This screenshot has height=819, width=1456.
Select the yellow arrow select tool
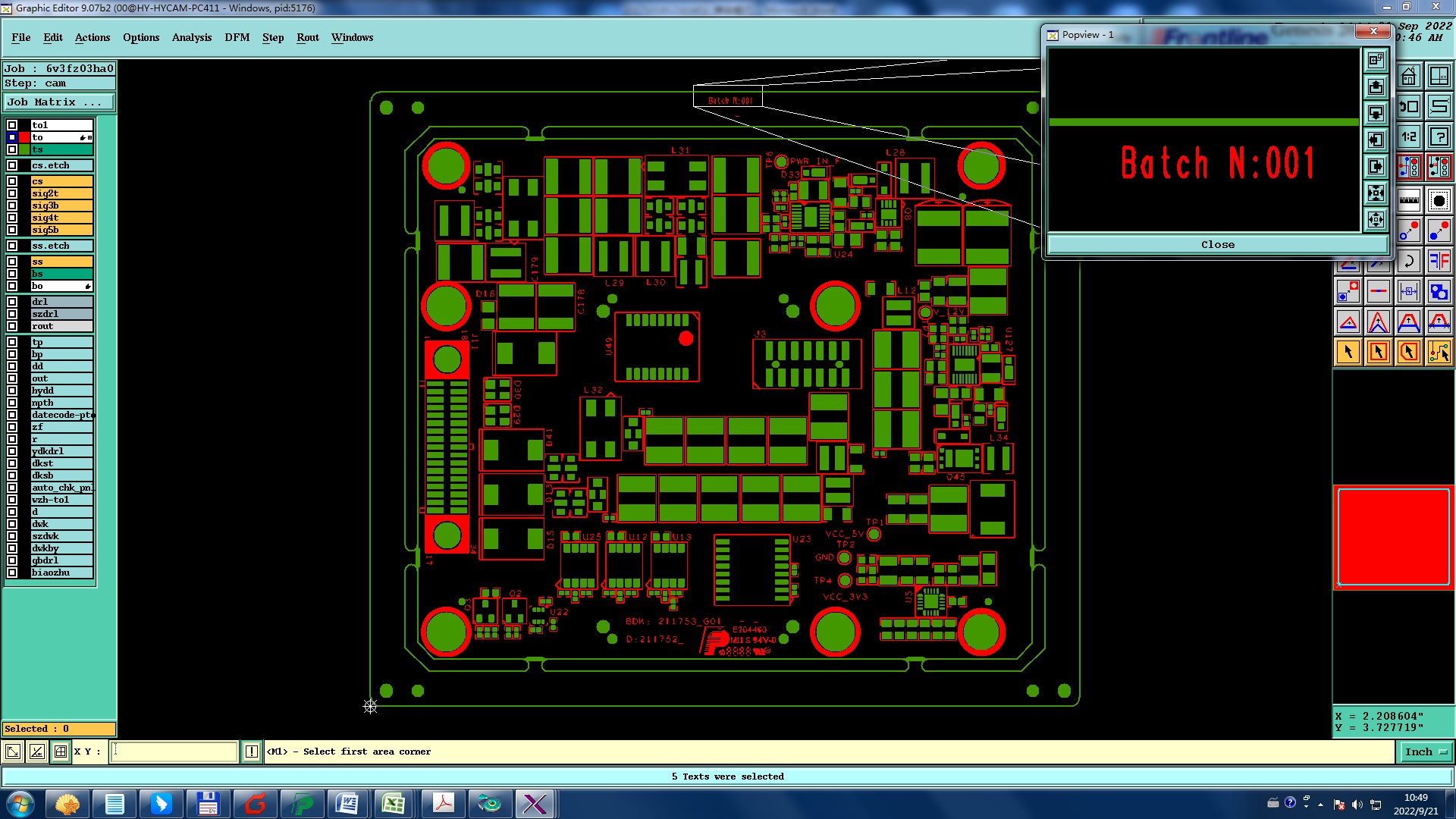tap(1348, 352)
